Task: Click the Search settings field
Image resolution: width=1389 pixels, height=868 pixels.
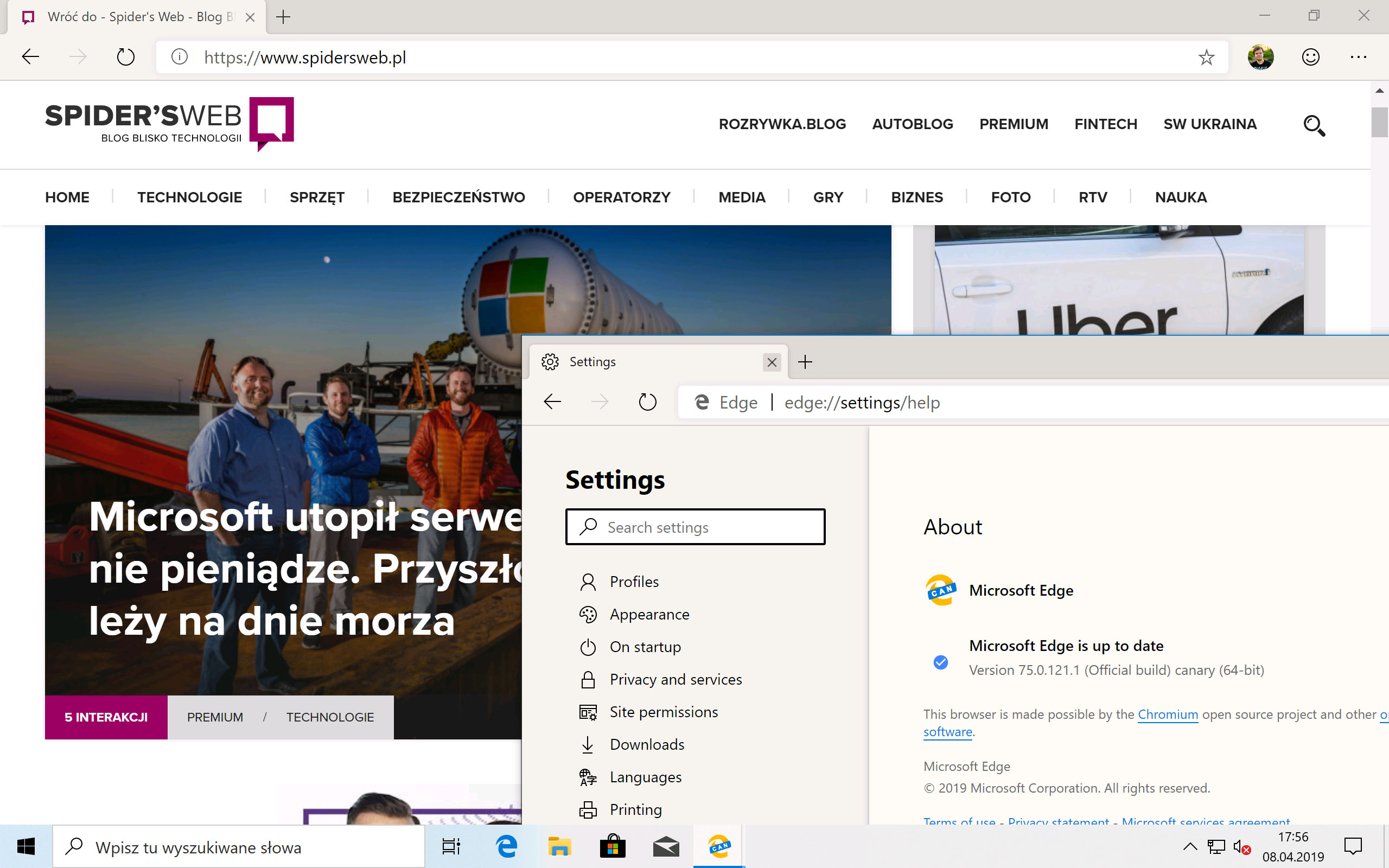Action: (695, 526)
